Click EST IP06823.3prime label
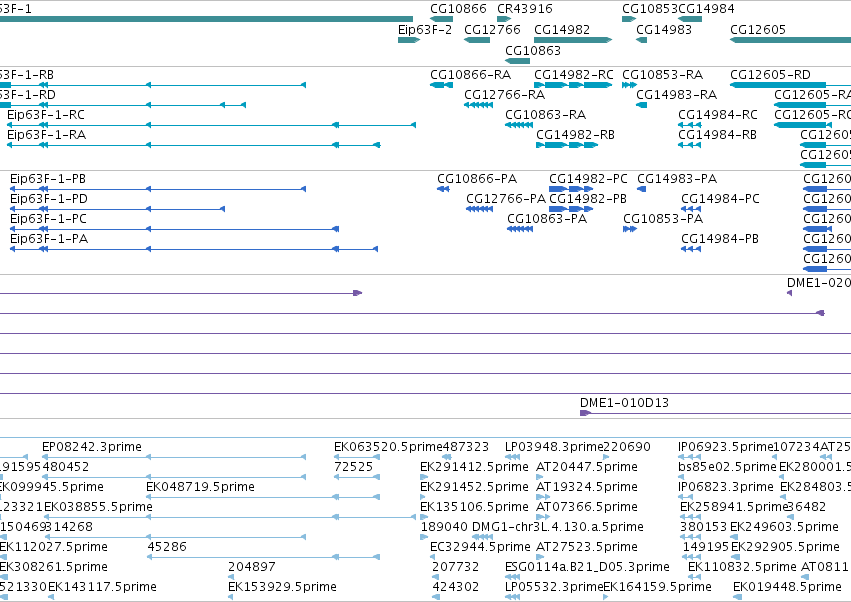The width and height of the screenshot is (851, 602). pyautogui.click(x=726, y=487)
